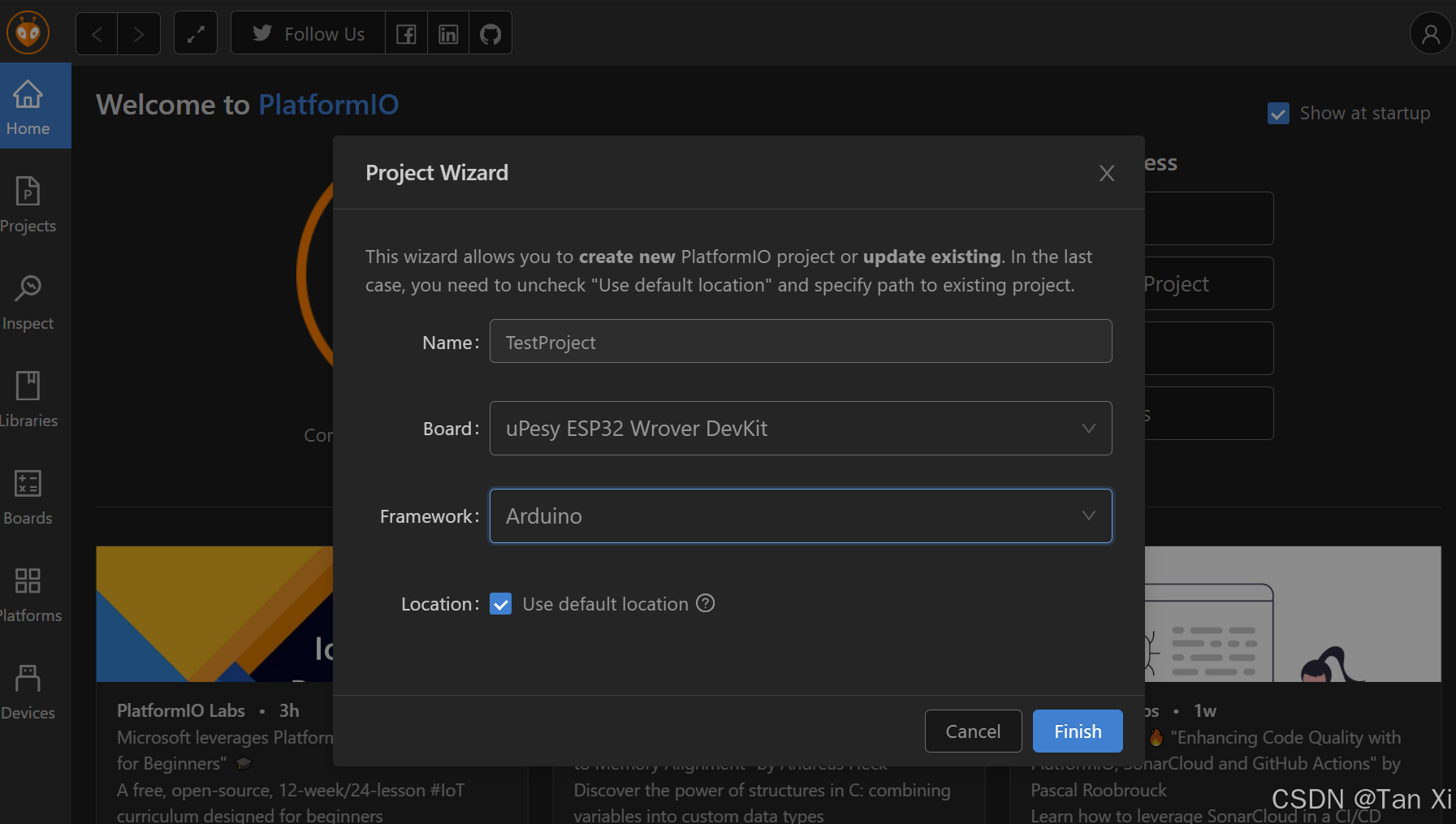Go back with the left arrow button
The image size is (1456, 824).
pyautogui.click(x=97, y=33)
